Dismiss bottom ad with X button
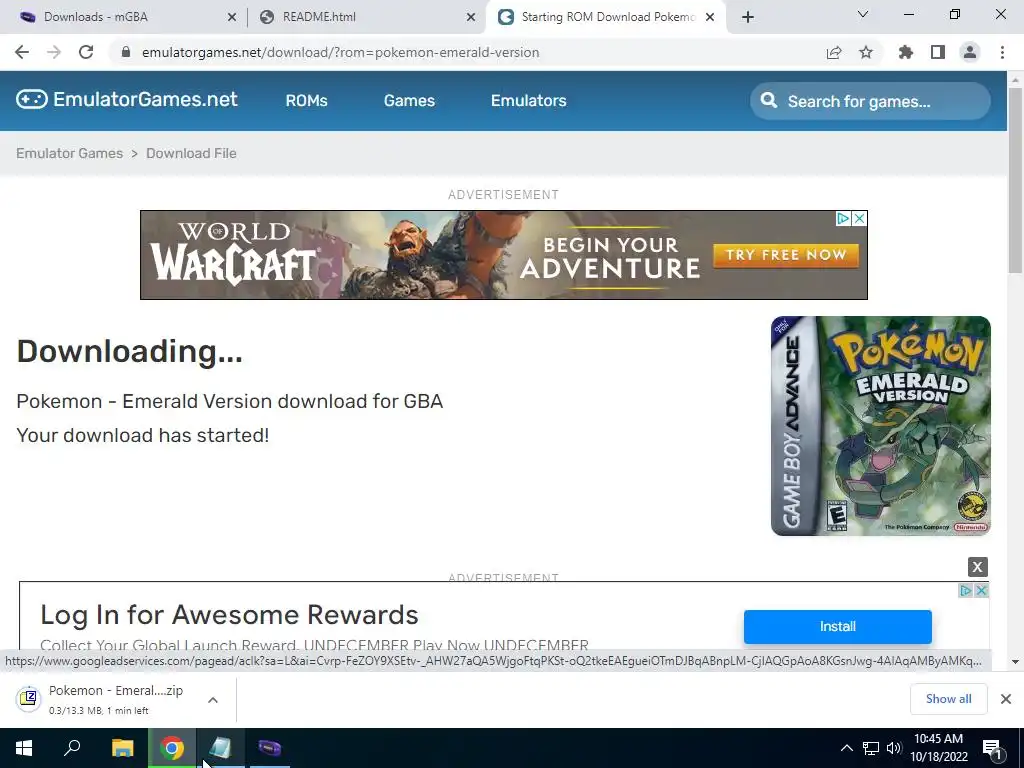 977,567
